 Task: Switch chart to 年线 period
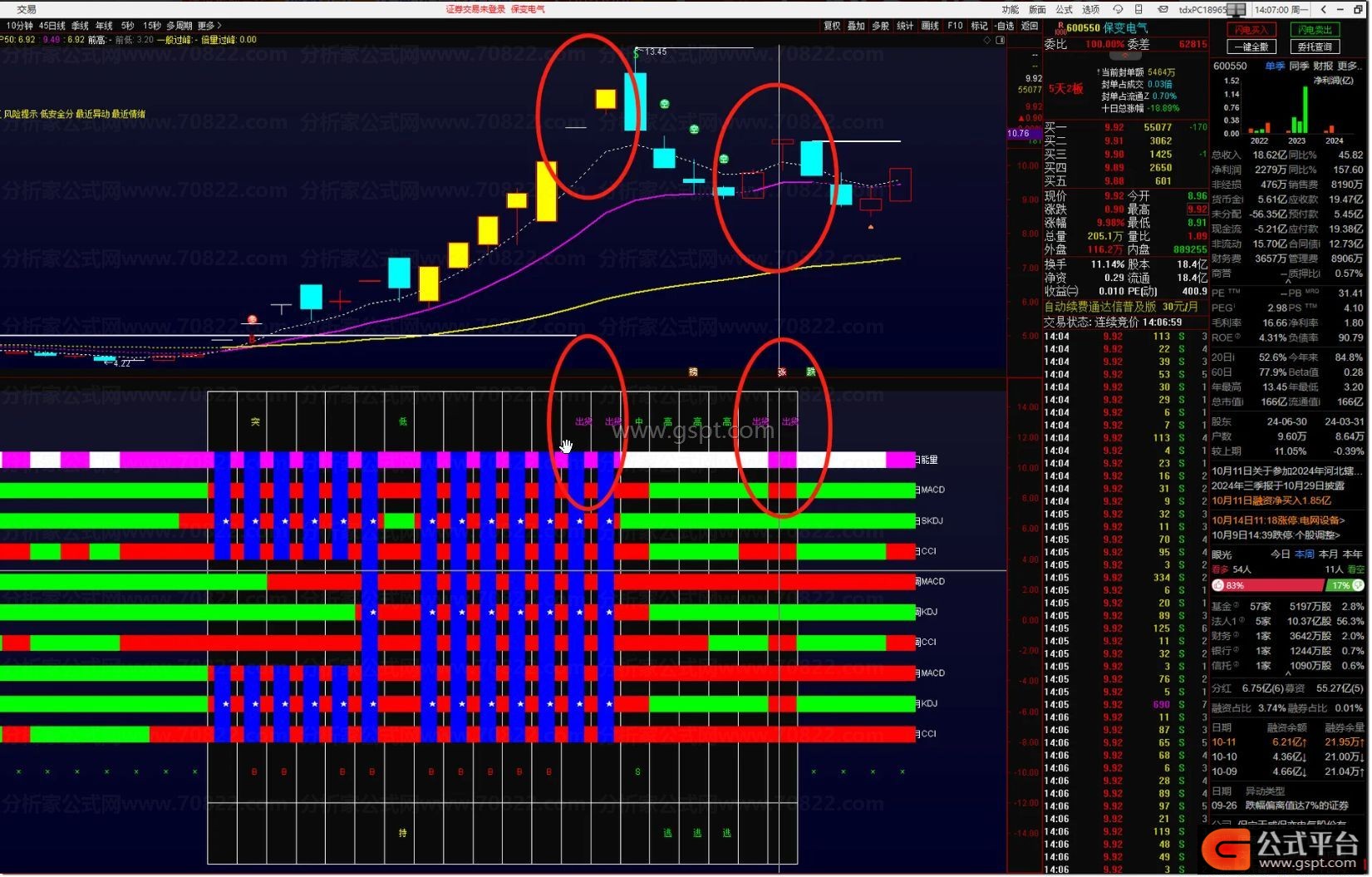click(x=104, y=26)
